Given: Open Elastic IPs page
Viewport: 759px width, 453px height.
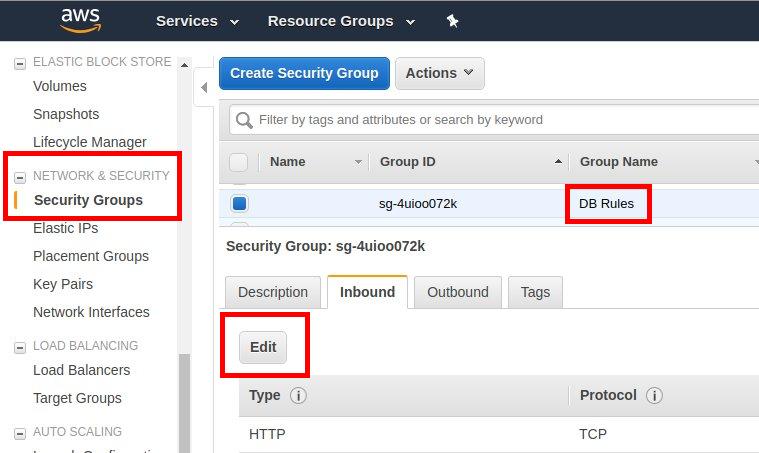Looking at the screenshot, I should (x=66, y=228).
